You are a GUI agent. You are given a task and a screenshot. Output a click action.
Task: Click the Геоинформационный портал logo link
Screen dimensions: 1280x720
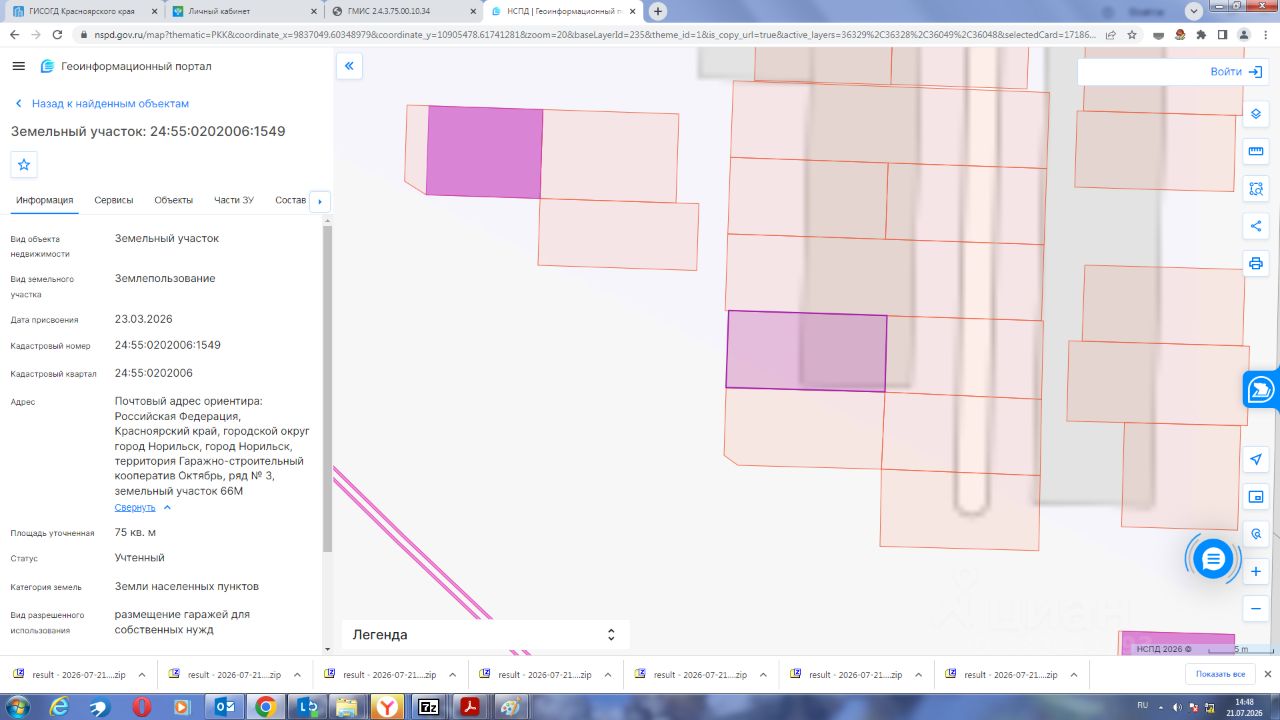pos(126,66)
